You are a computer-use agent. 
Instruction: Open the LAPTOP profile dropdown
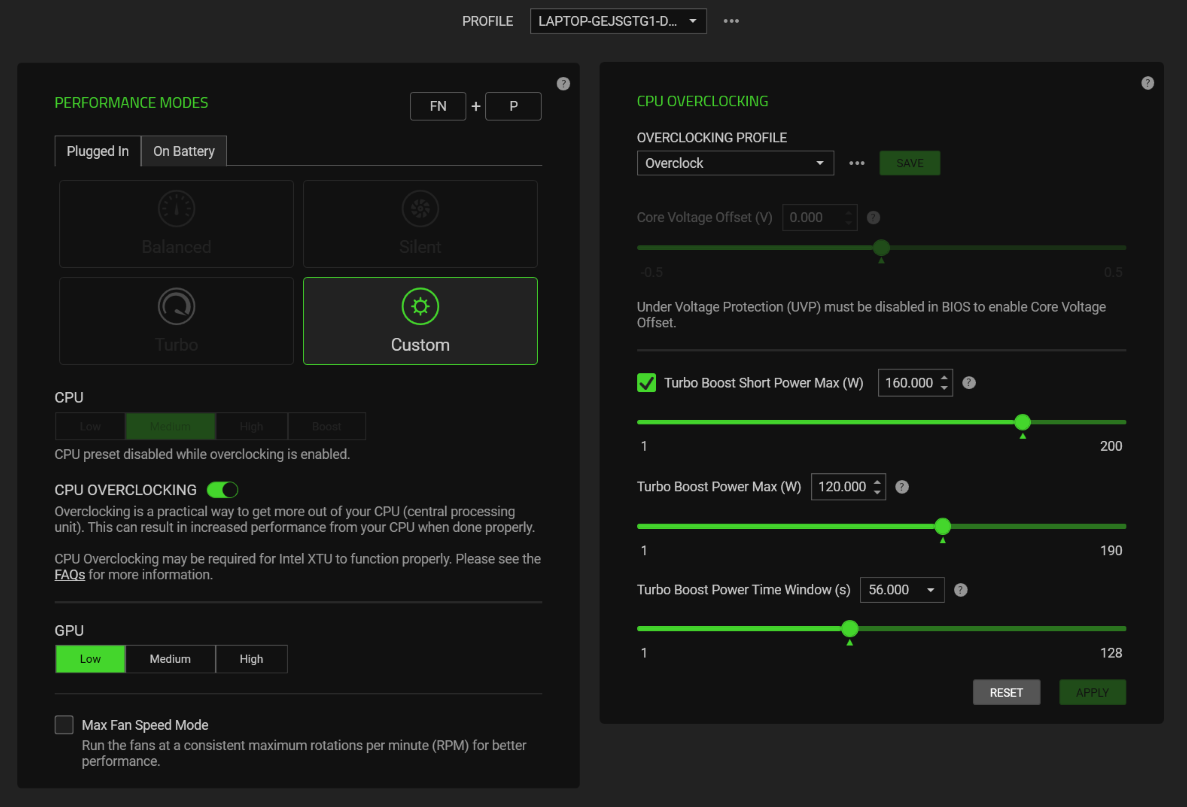pyautogui.click(x=617, y=20)
